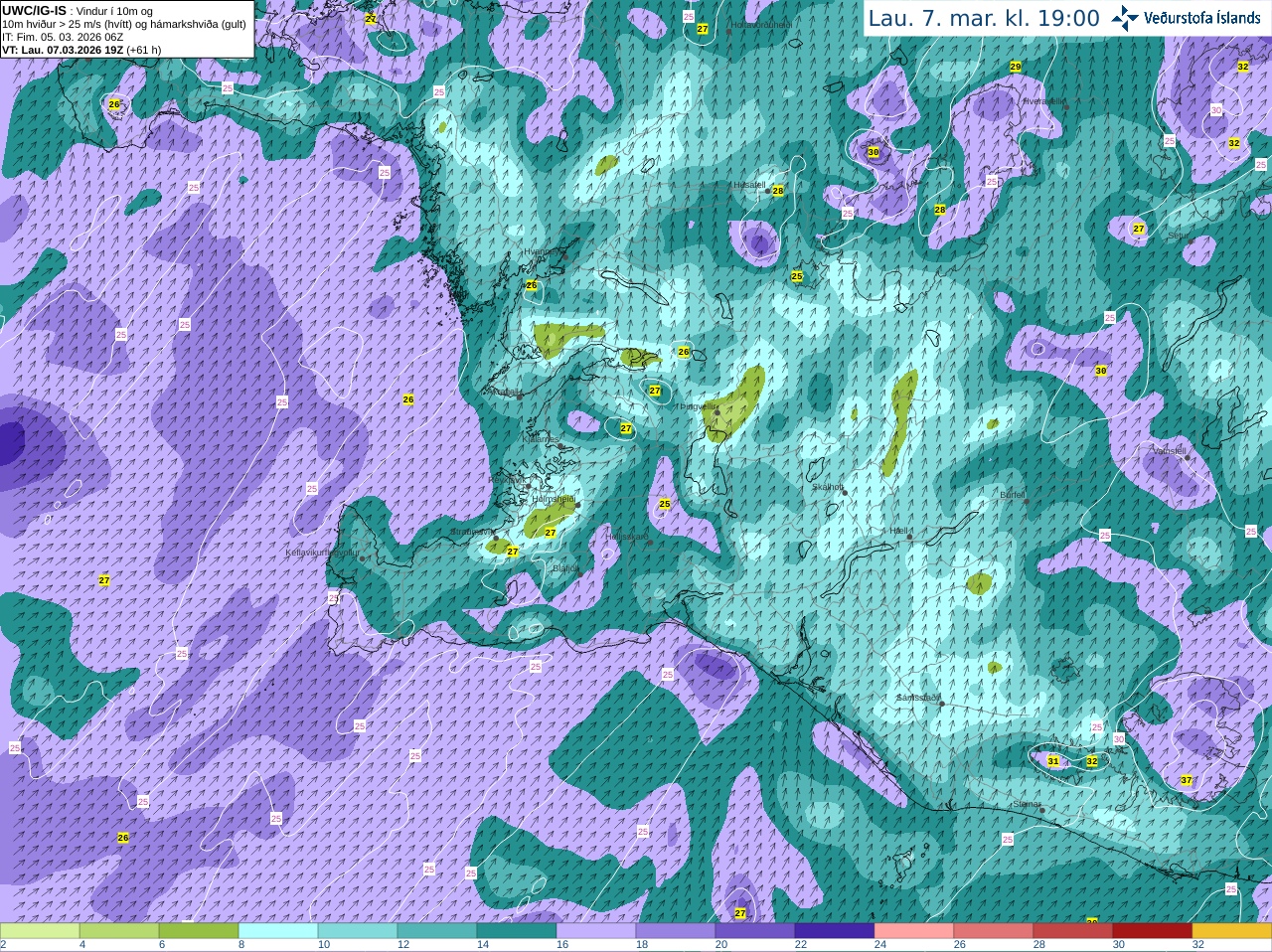The width and height of the screenshot is (1272, 952).
Task: Click the Kjalarnes station label
Action: click(x=542, y=438)
